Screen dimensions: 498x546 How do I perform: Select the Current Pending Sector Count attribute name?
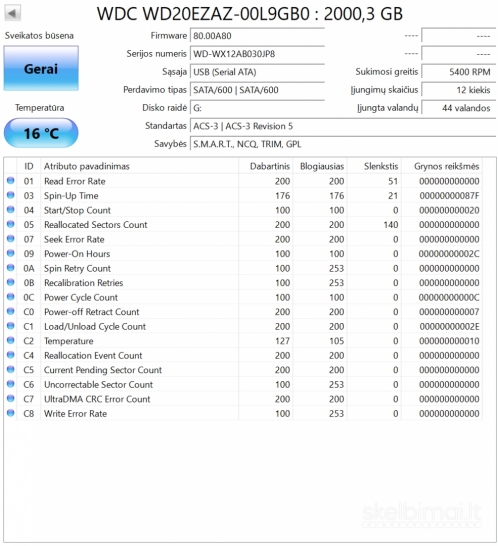tap(103, 370)
